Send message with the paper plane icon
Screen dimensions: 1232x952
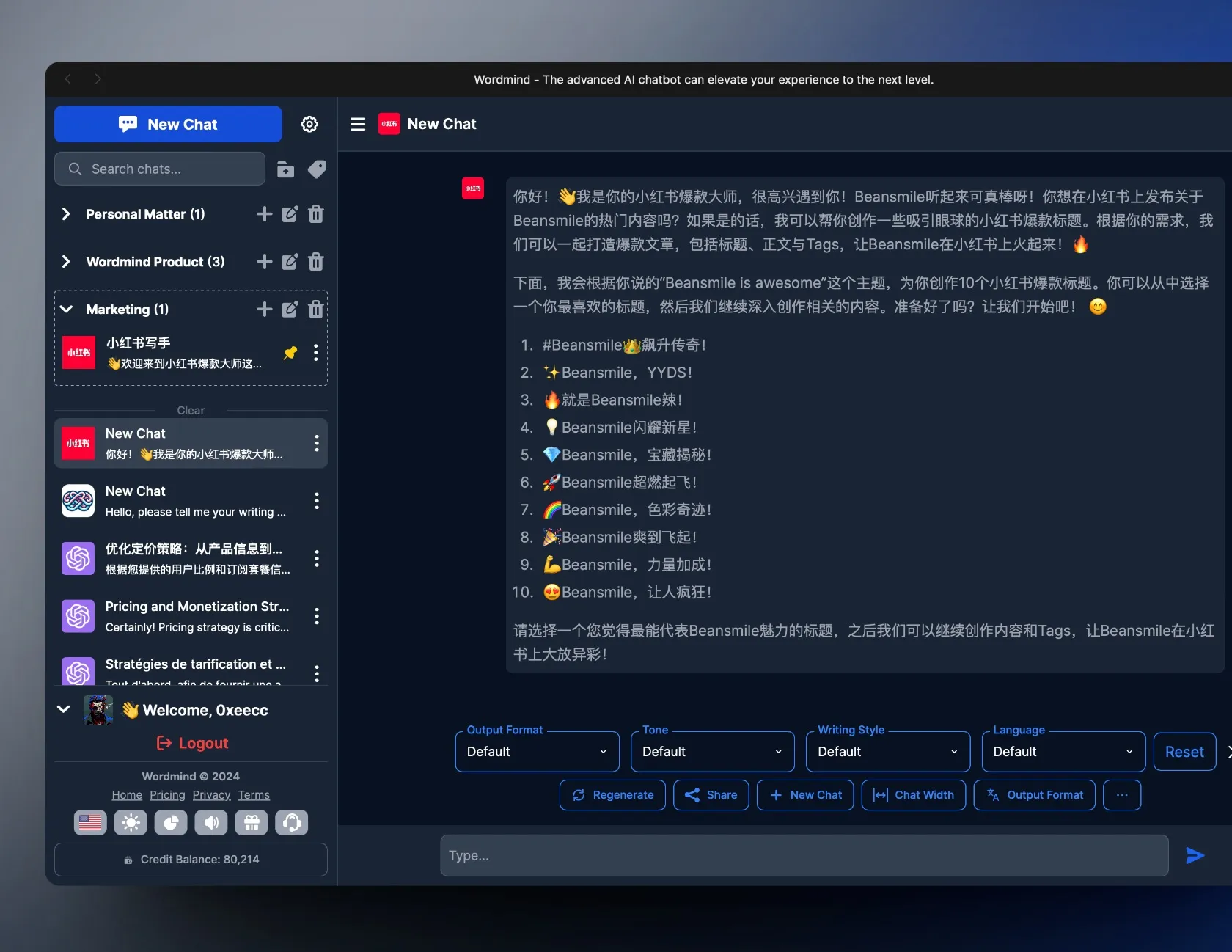coord(1194,855)
